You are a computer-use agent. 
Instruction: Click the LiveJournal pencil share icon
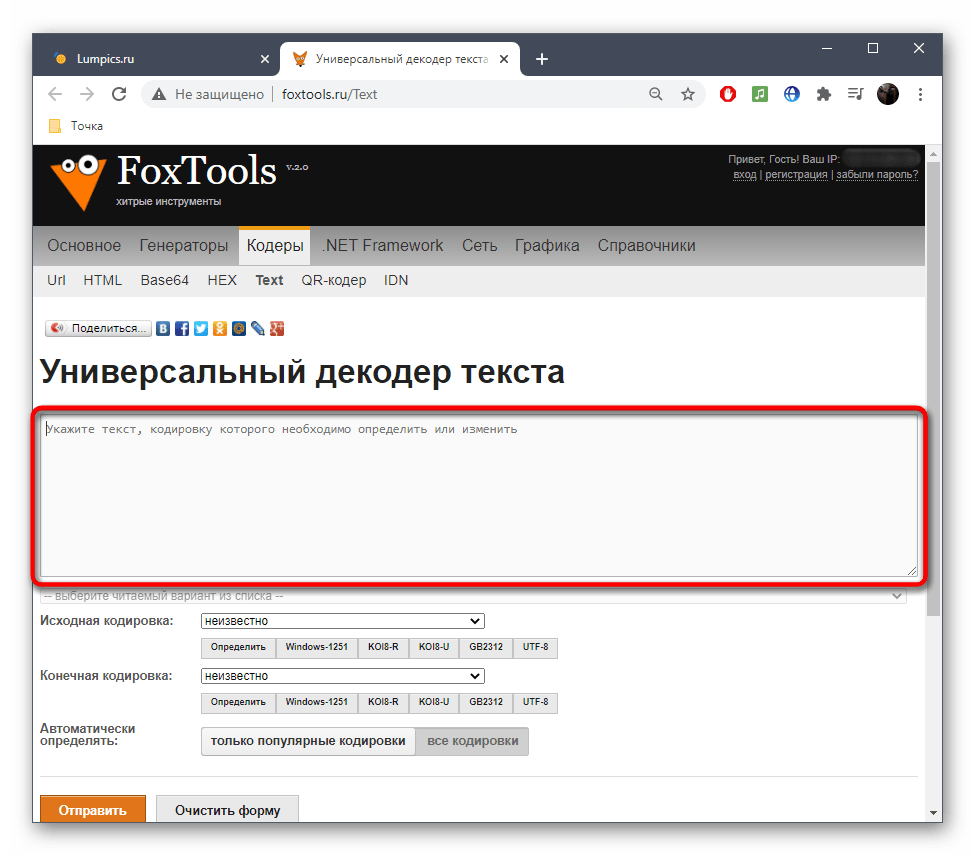click(258, 328)
